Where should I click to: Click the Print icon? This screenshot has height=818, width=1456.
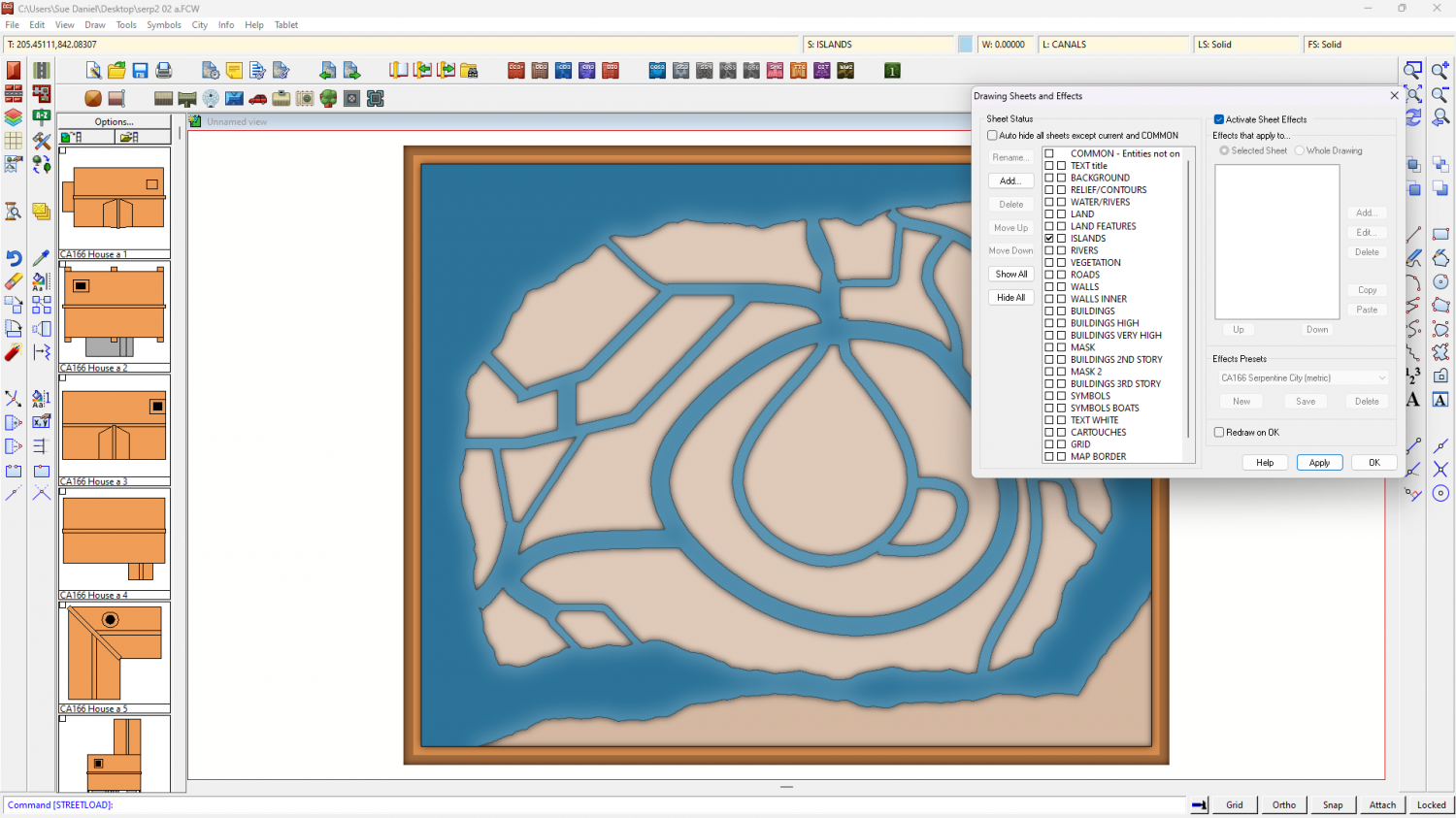pos(163,70)
